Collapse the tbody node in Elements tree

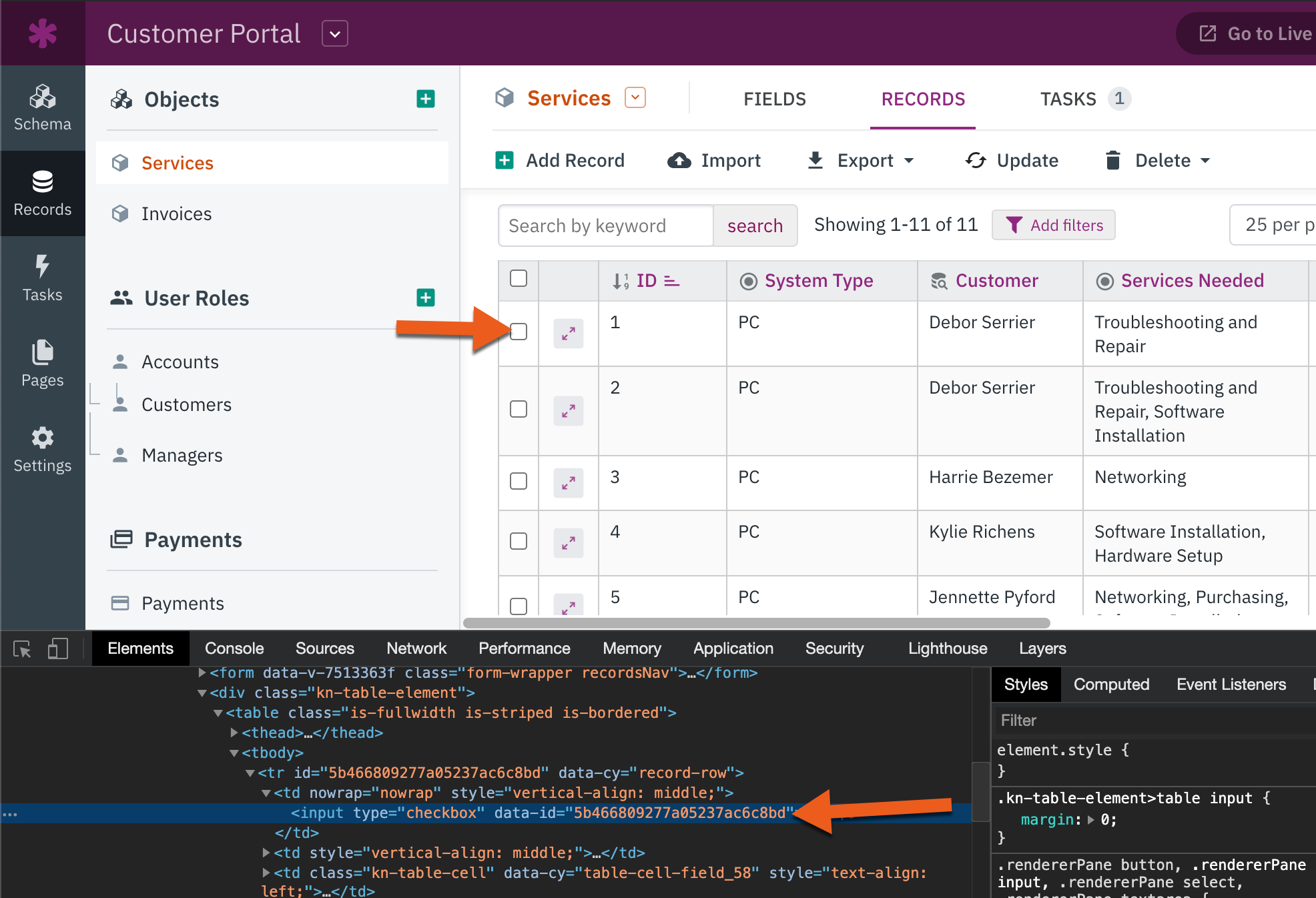pyautogui.click(x=234, y=753)
